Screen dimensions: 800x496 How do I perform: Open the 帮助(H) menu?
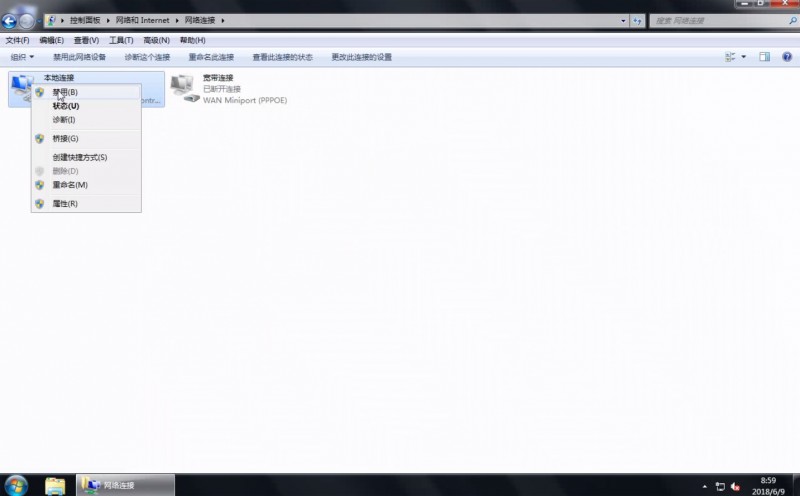tap(192, 40)
